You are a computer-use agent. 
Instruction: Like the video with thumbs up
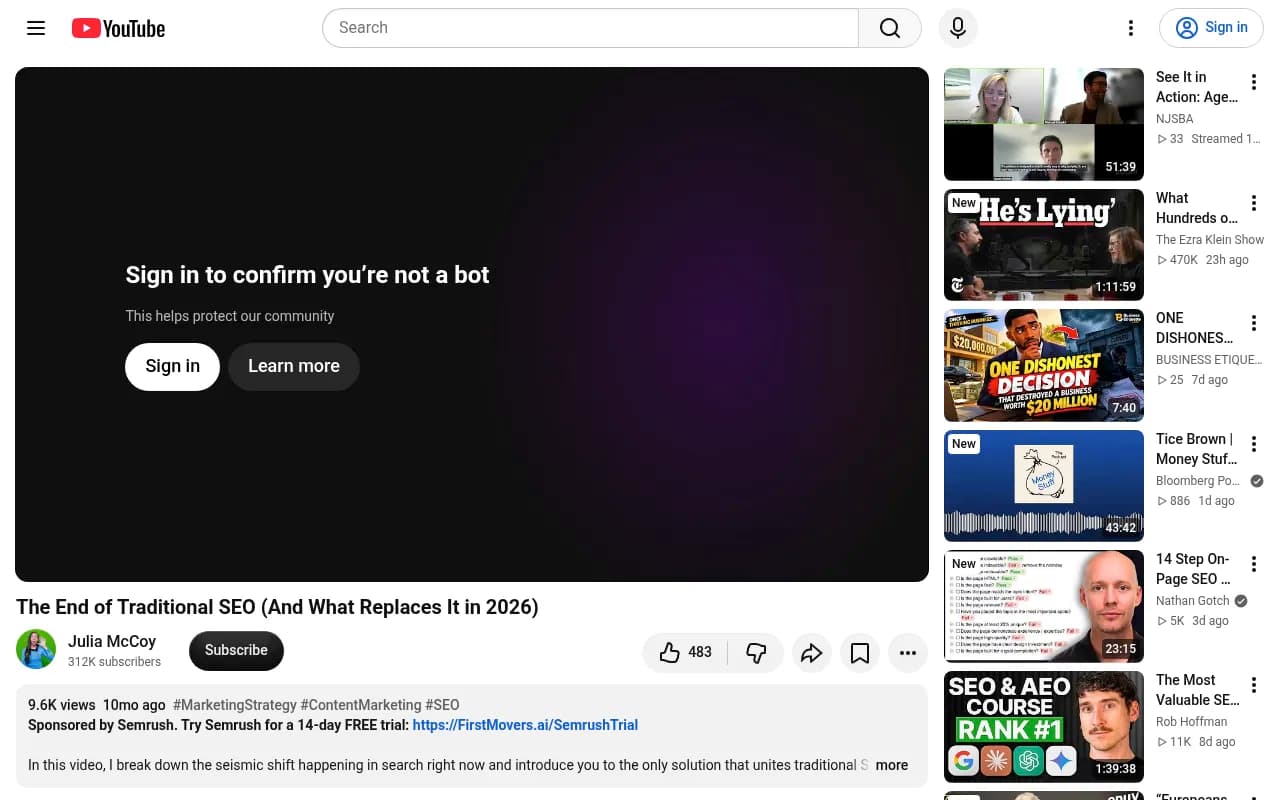685,653
